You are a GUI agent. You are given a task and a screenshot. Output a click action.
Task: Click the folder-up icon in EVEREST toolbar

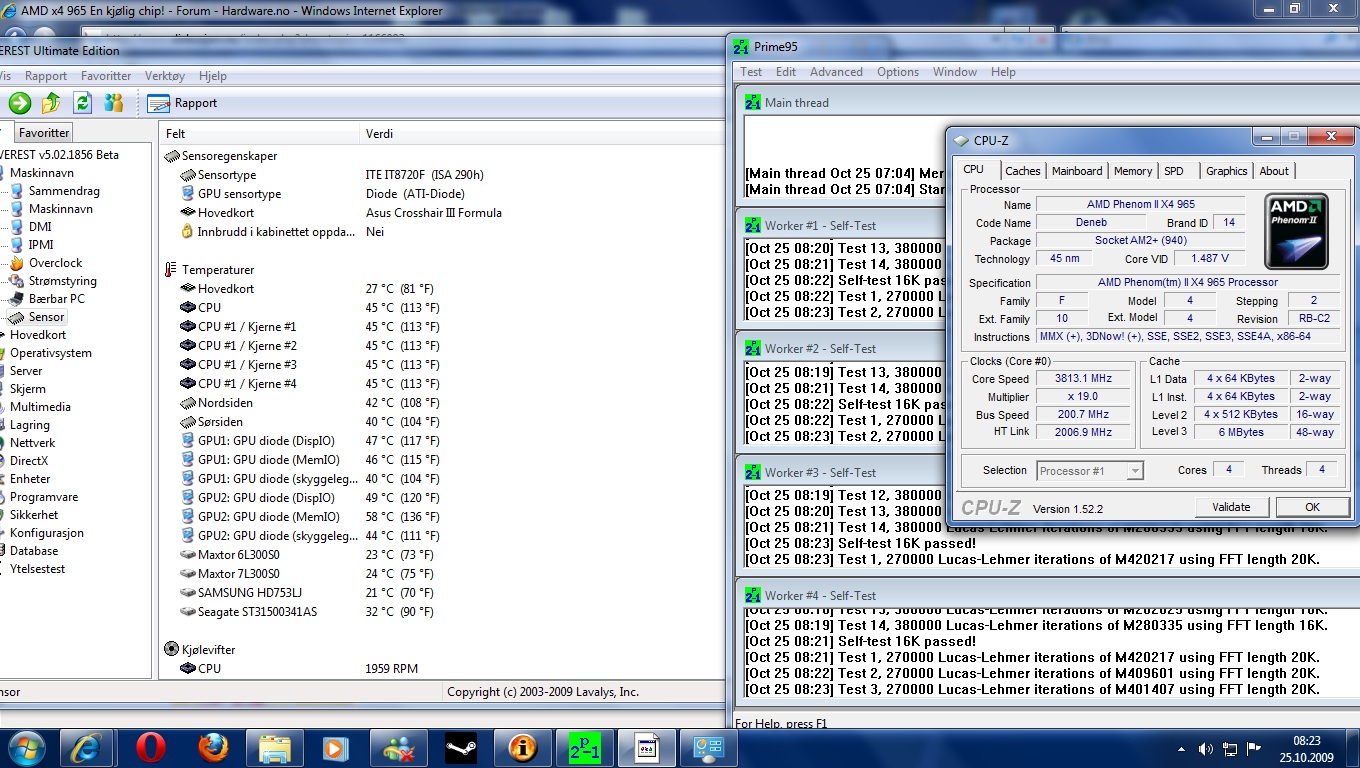coord(51,102)
